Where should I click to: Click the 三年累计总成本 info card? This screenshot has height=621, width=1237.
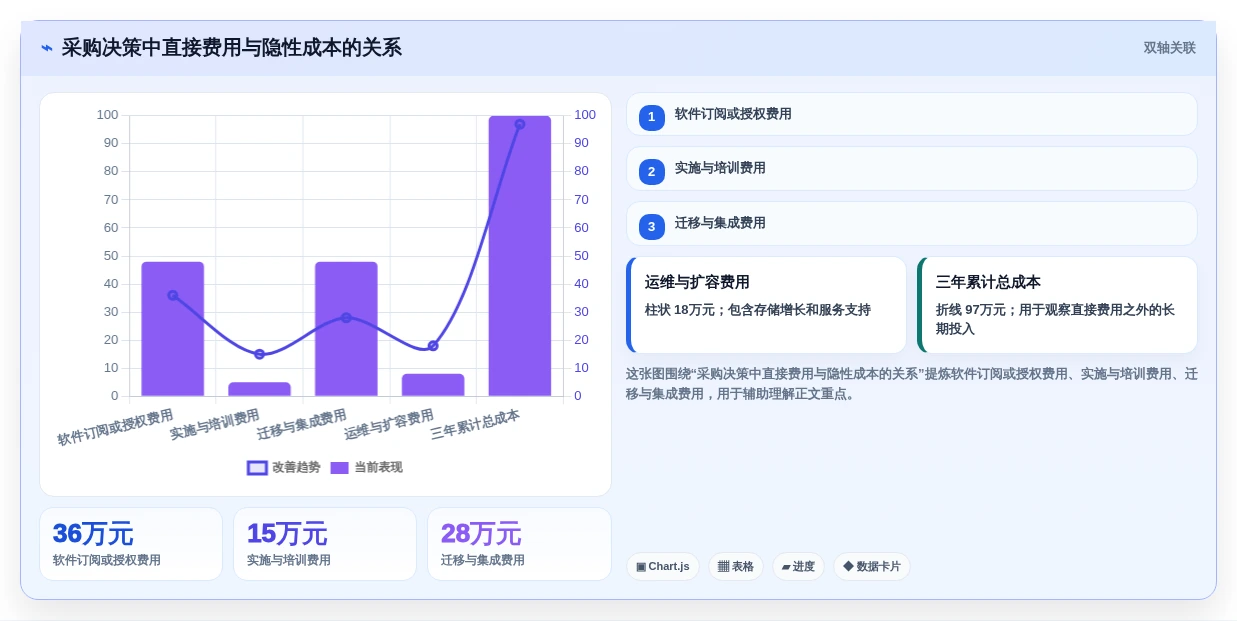click(x=1057, y=305)
